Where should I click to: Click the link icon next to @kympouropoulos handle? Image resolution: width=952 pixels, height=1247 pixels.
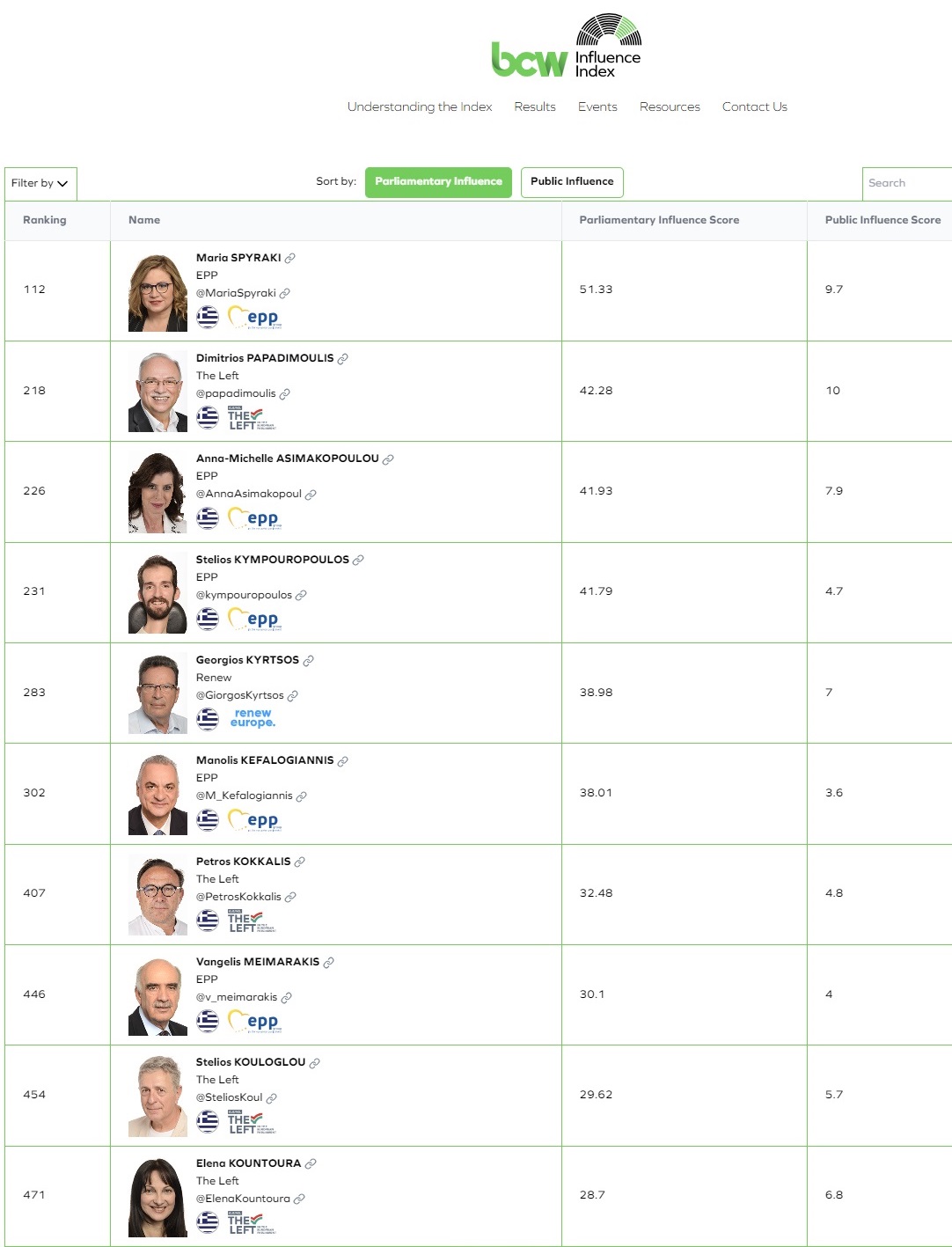(x=301, y=595)
